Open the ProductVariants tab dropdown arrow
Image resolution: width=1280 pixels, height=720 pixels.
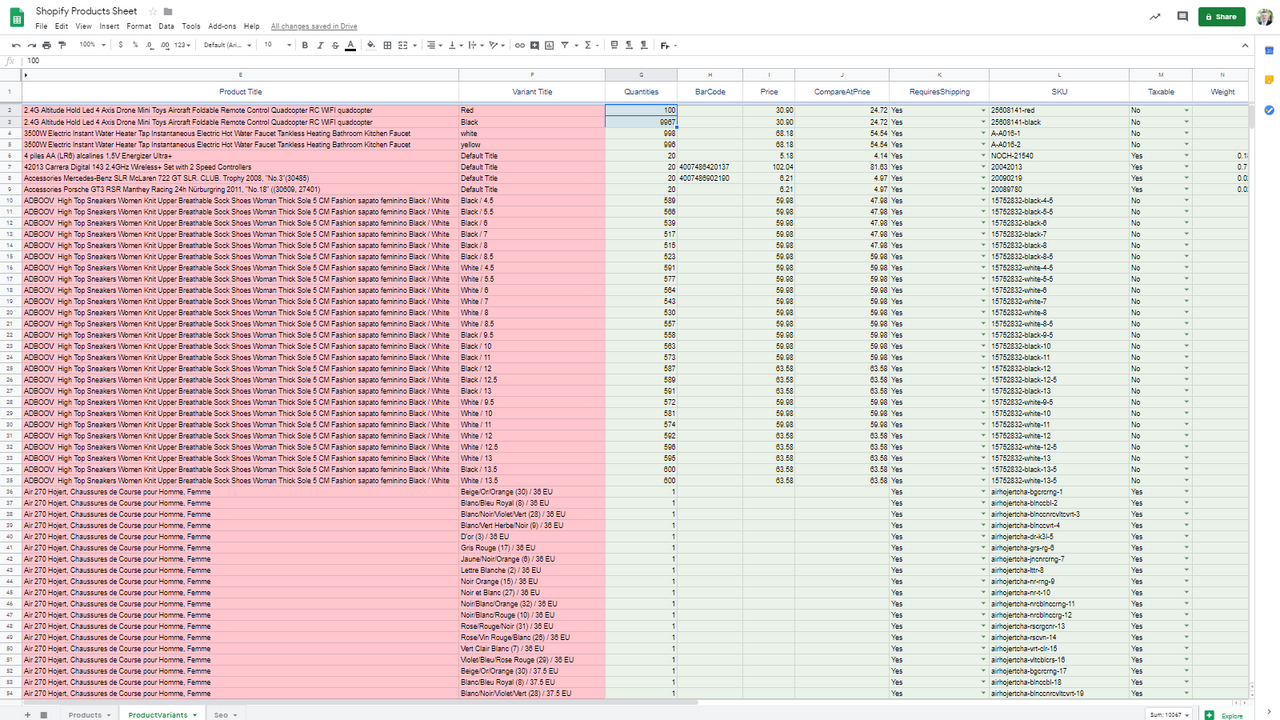coord(194,715)
